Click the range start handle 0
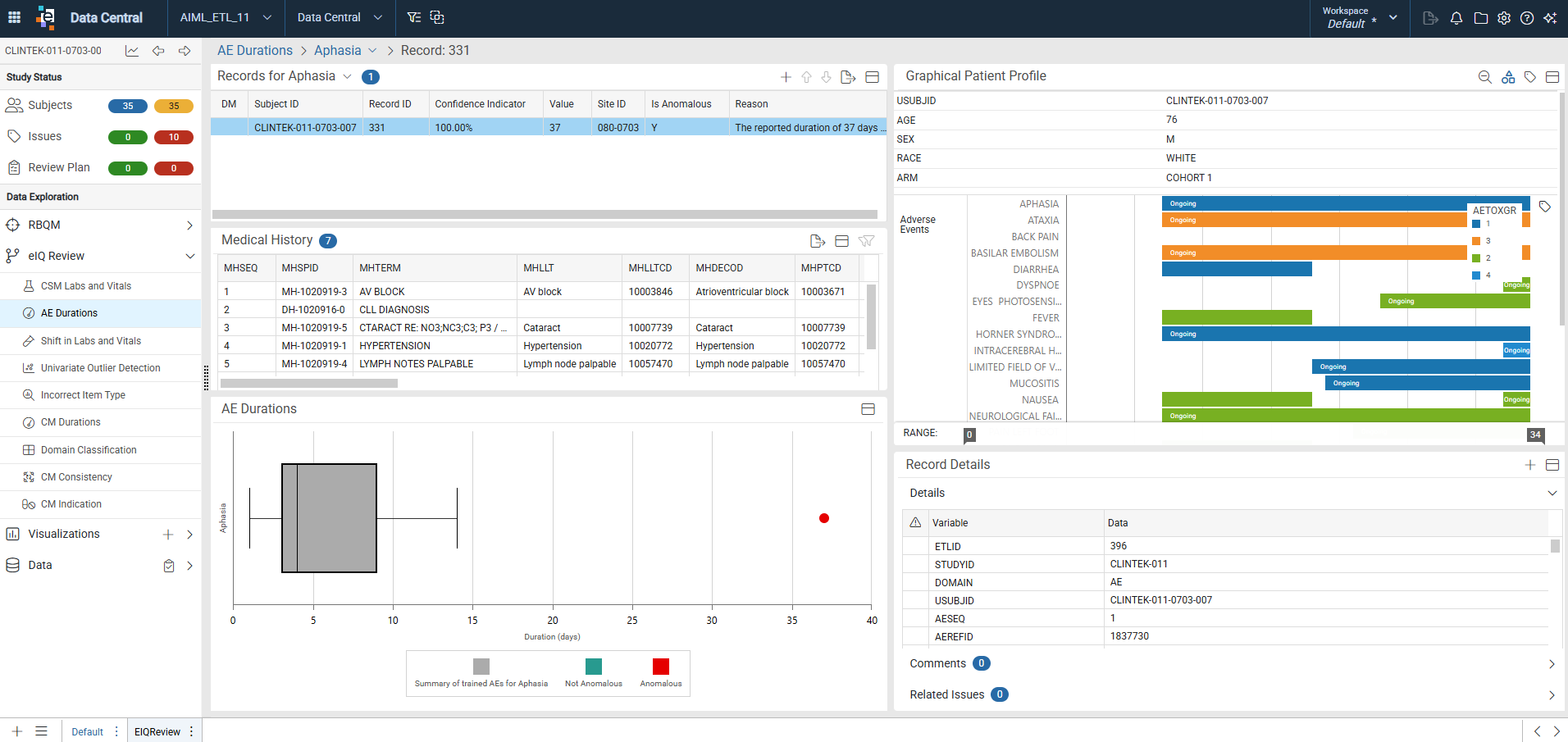Viewport: 1568px width, 742px height. click(x=969, y=435)
